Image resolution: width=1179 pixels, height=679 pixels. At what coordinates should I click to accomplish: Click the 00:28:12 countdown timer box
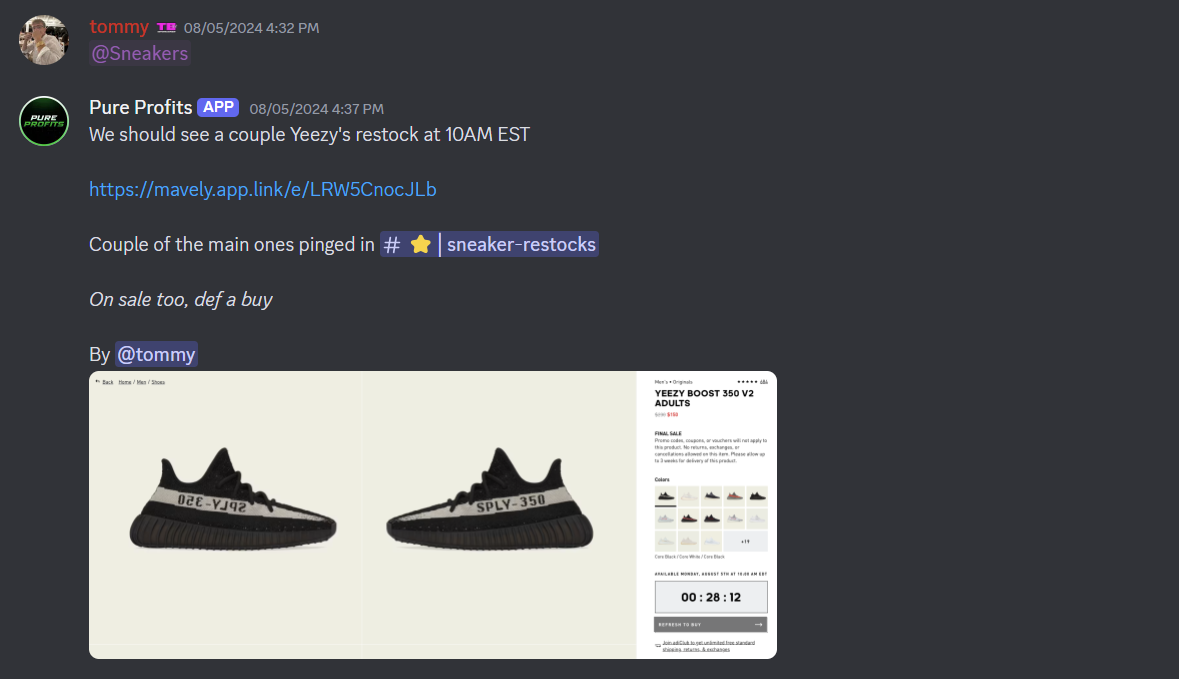tap(711, 597)
